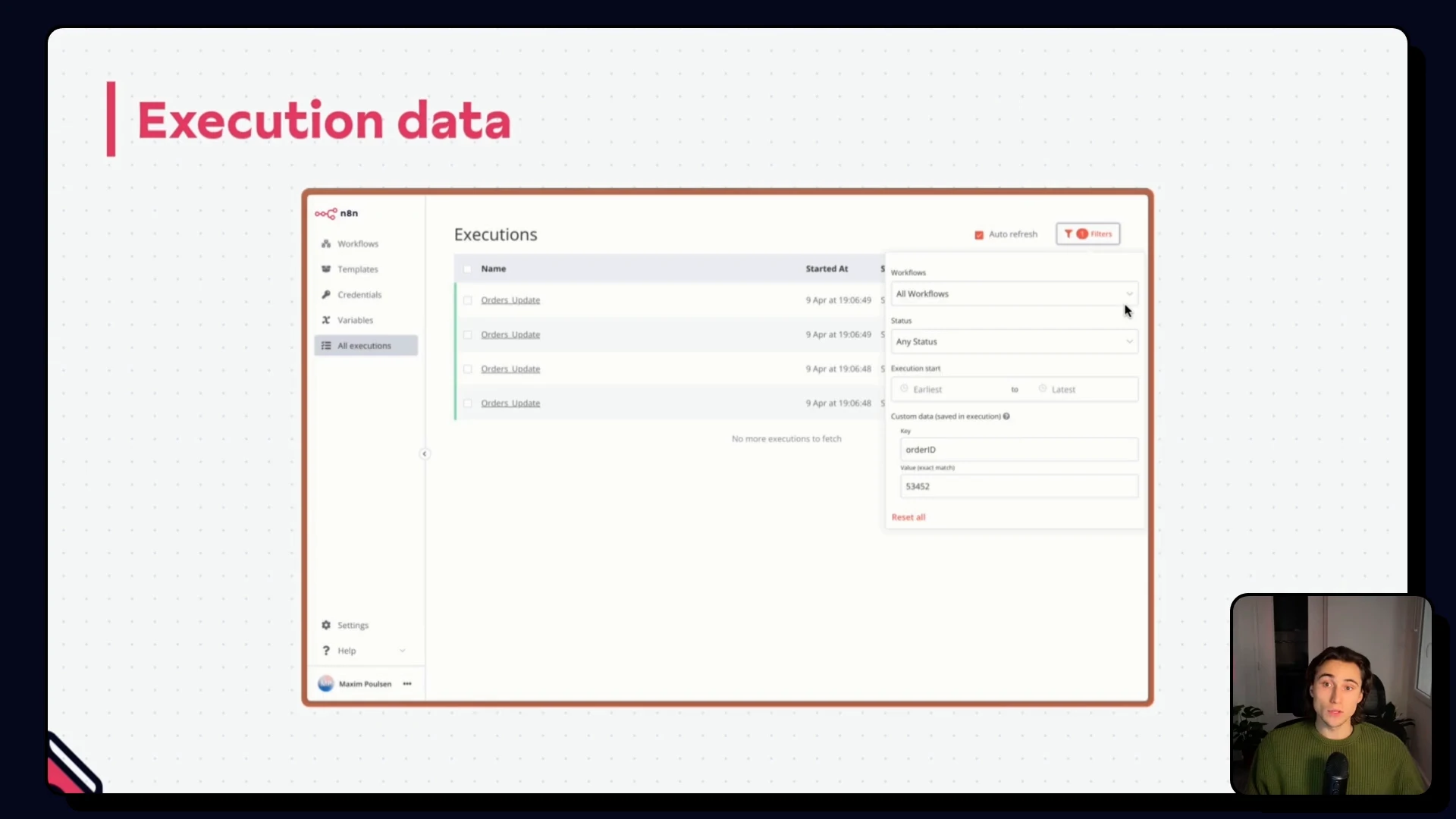Open the second Orders_Update execution at 19:06:49
This screenshot has width=1456, height=819.
tap(510, 334)
